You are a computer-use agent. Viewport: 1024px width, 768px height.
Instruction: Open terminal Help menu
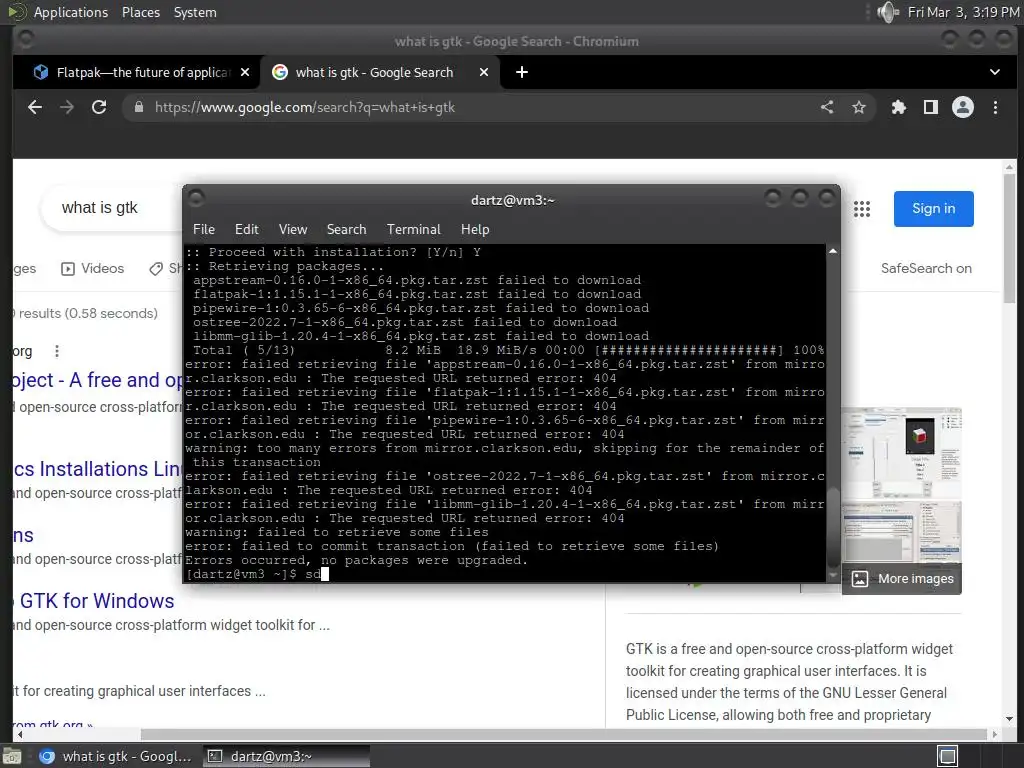pos(475,229)
